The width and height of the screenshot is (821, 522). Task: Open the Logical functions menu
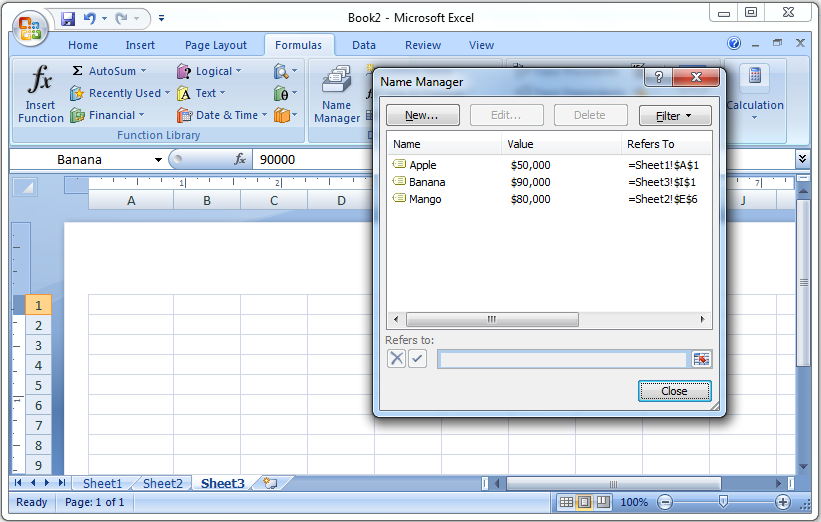[x=209, y=71]
